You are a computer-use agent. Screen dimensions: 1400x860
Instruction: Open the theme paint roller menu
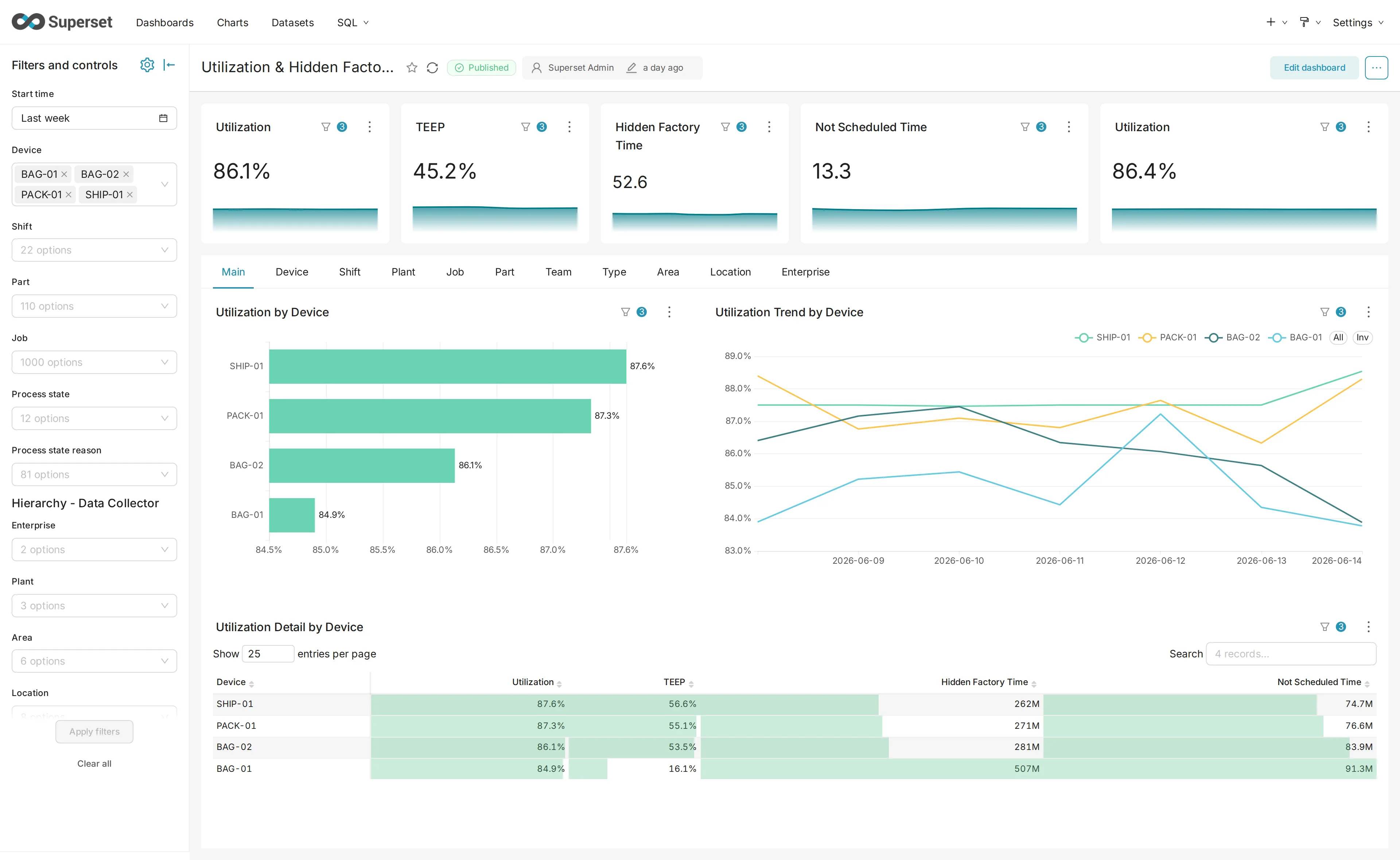click(x=1310, y=22)
